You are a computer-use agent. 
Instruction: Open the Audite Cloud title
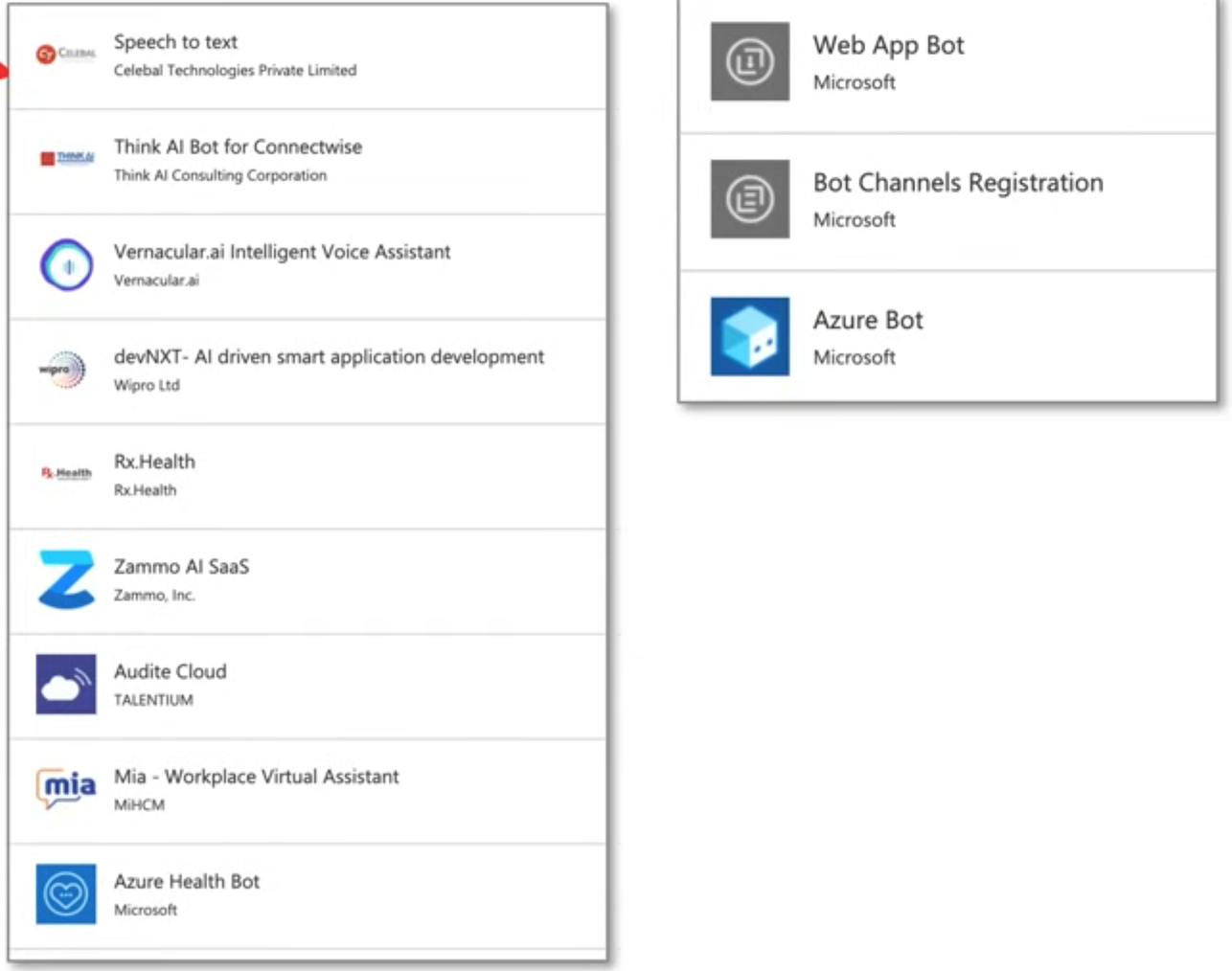point(170,671)
